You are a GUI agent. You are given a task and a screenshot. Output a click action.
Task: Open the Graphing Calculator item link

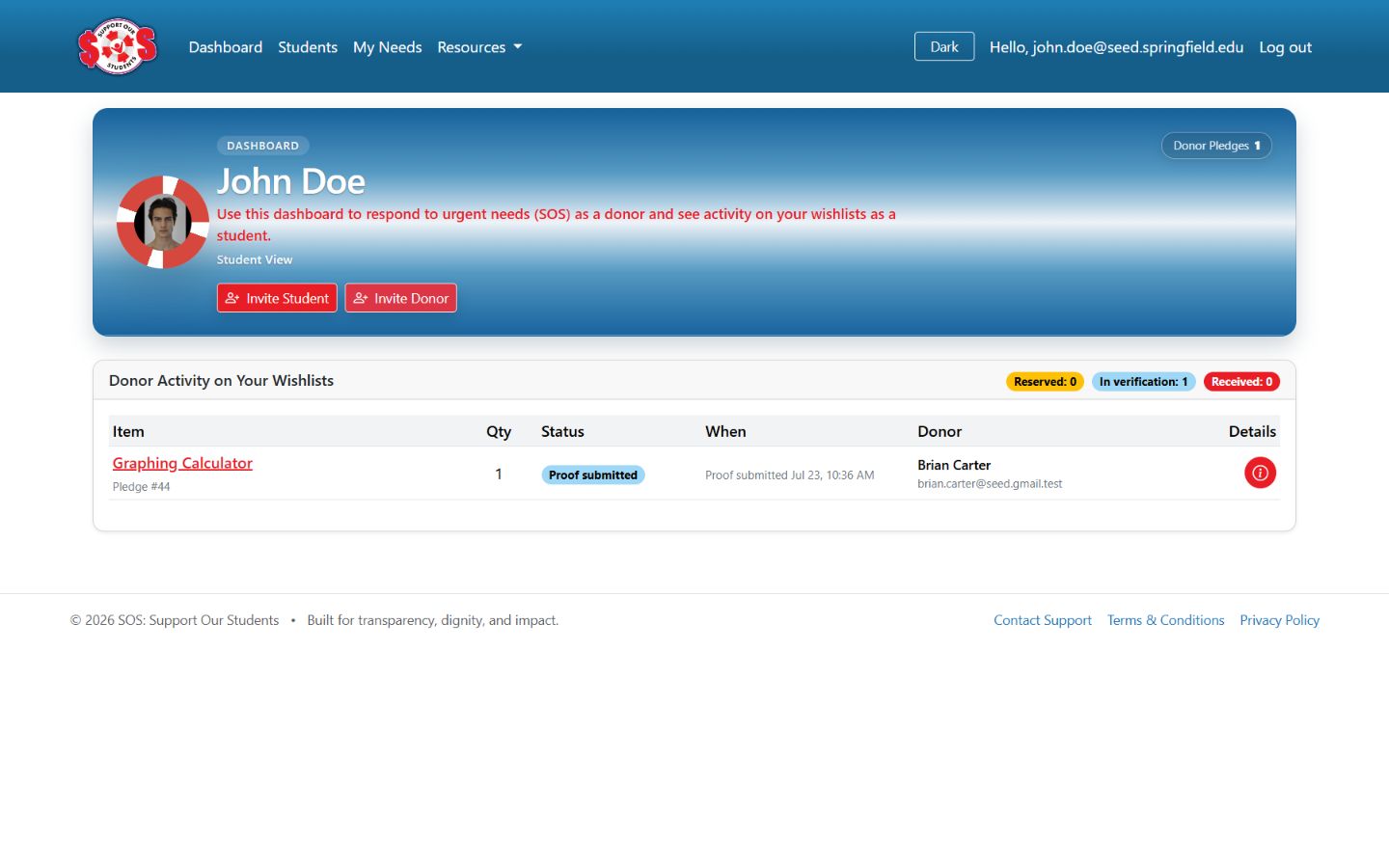click(182, 463)
